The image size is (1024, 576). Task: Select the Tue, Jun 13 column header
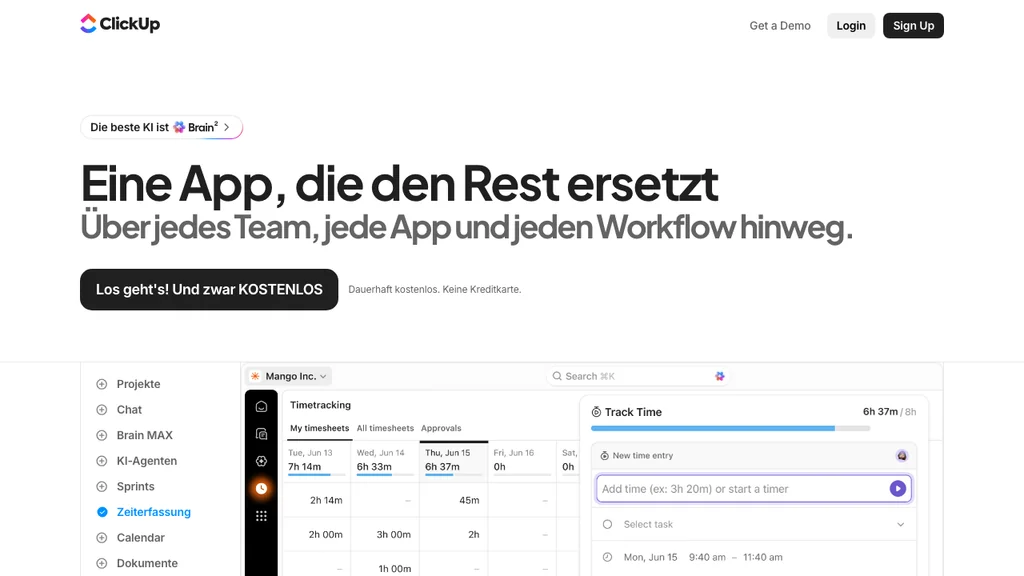coord(317,461)
